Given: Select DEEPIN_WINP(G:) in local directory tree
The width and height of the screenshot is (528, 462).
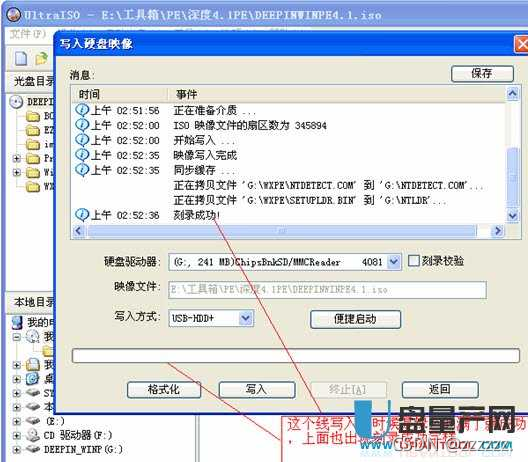Looking at the screenshot, I should coord(83,449).
